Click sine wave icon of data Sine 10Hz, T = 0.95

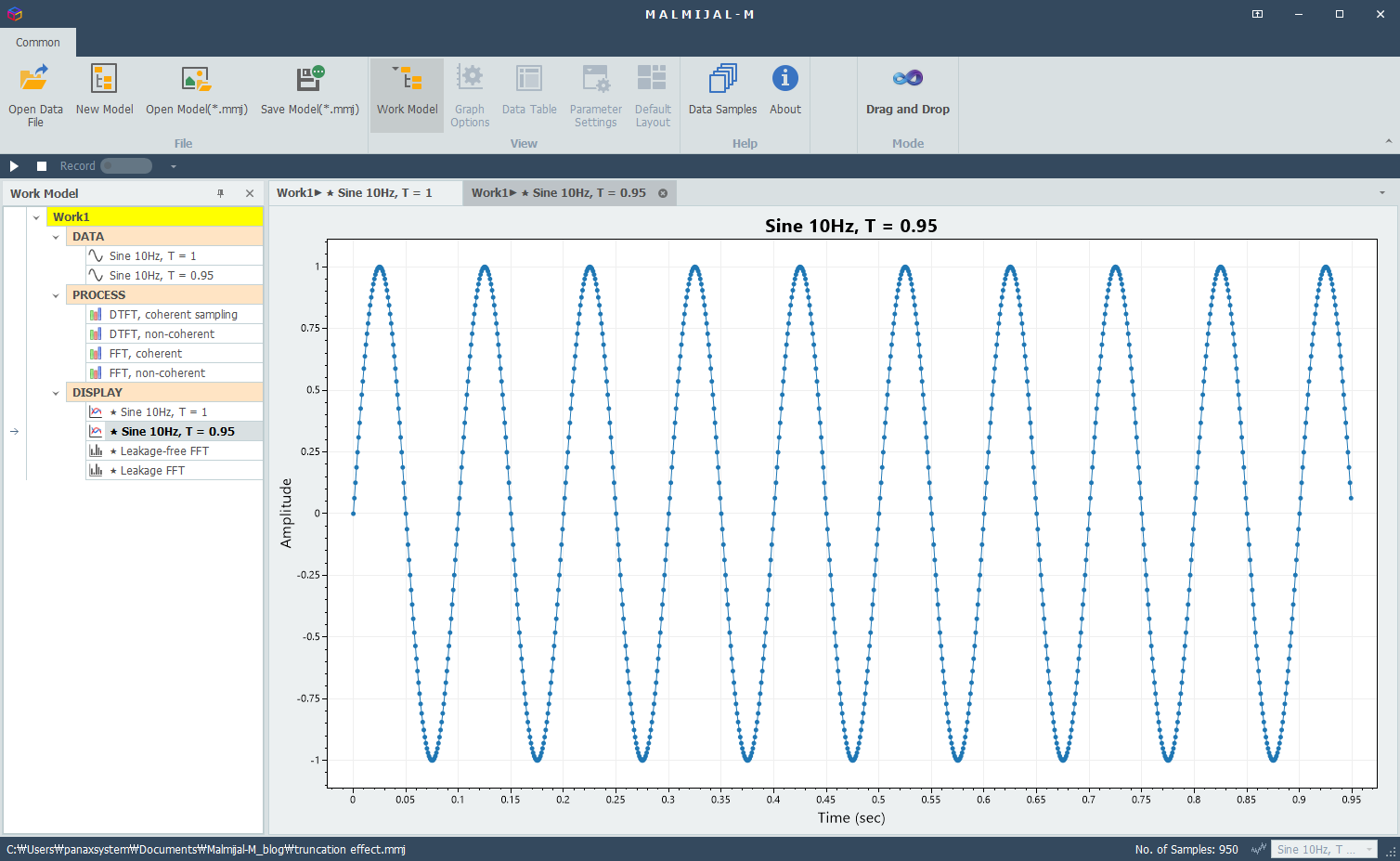(96, 275)
